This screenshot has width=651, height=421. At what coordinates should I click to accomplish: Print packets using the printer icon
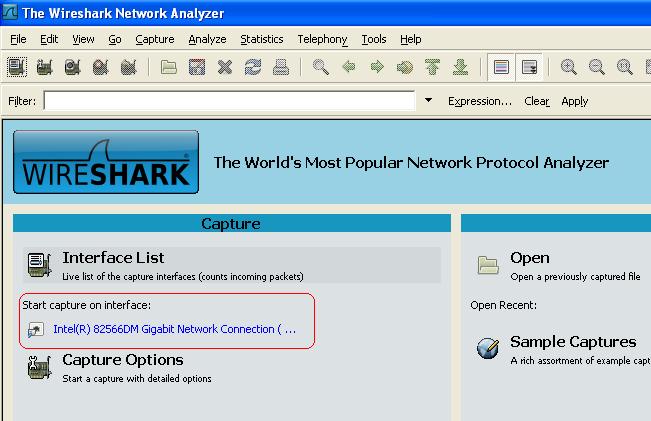pyautogui.click(x=281, y=67)
